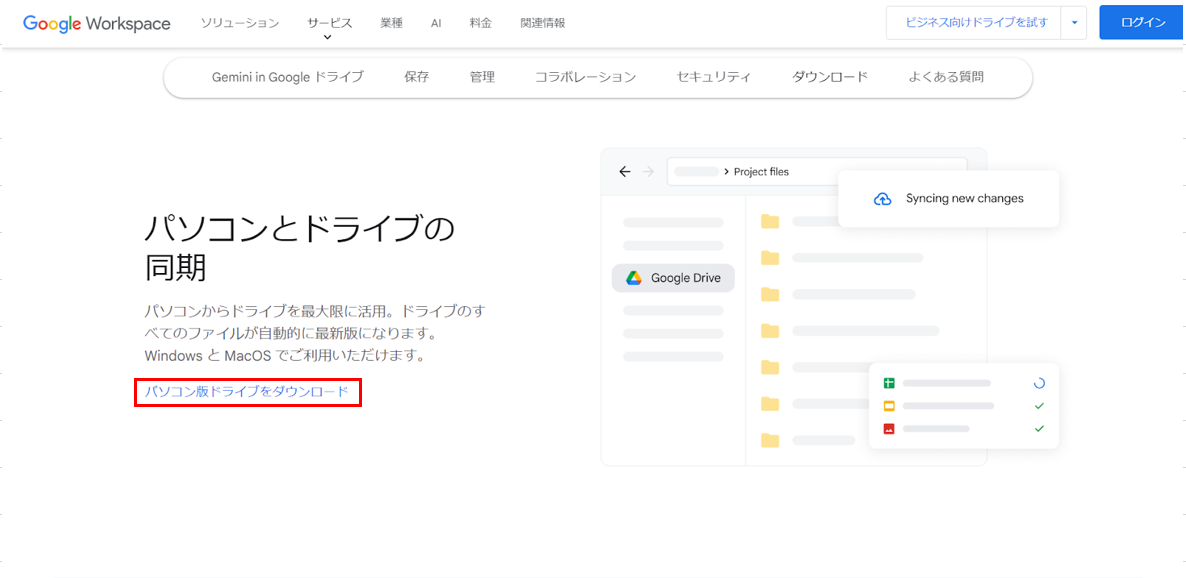Click the chevron under サービス
1186x578 pixels.
328,37
